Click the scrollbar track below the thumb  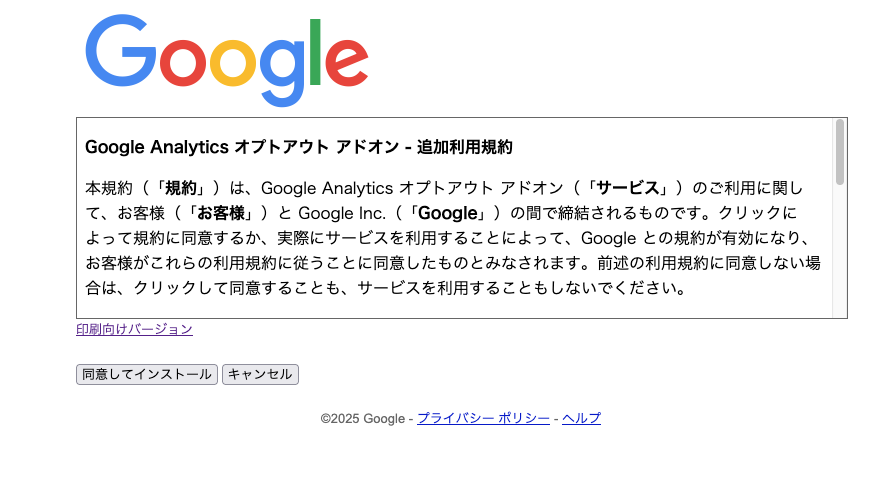(840, 251)
